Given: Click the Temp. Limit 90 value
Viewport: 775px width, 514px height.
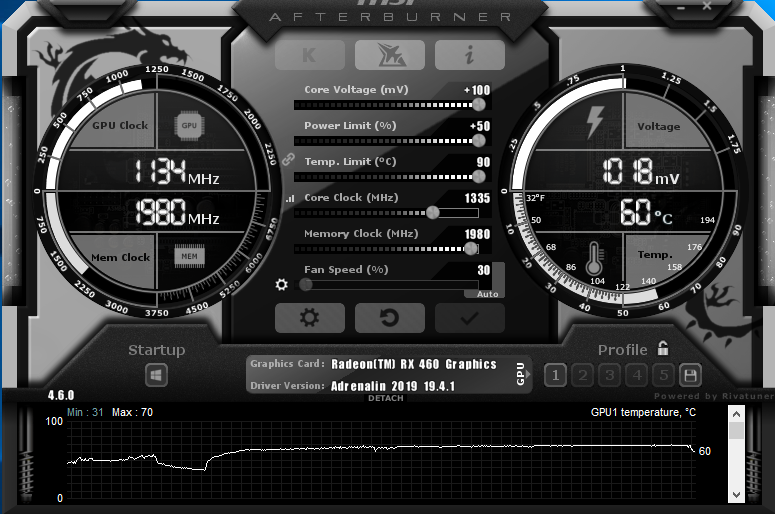Looking at the screenshot, I should (x=483, y=162).
